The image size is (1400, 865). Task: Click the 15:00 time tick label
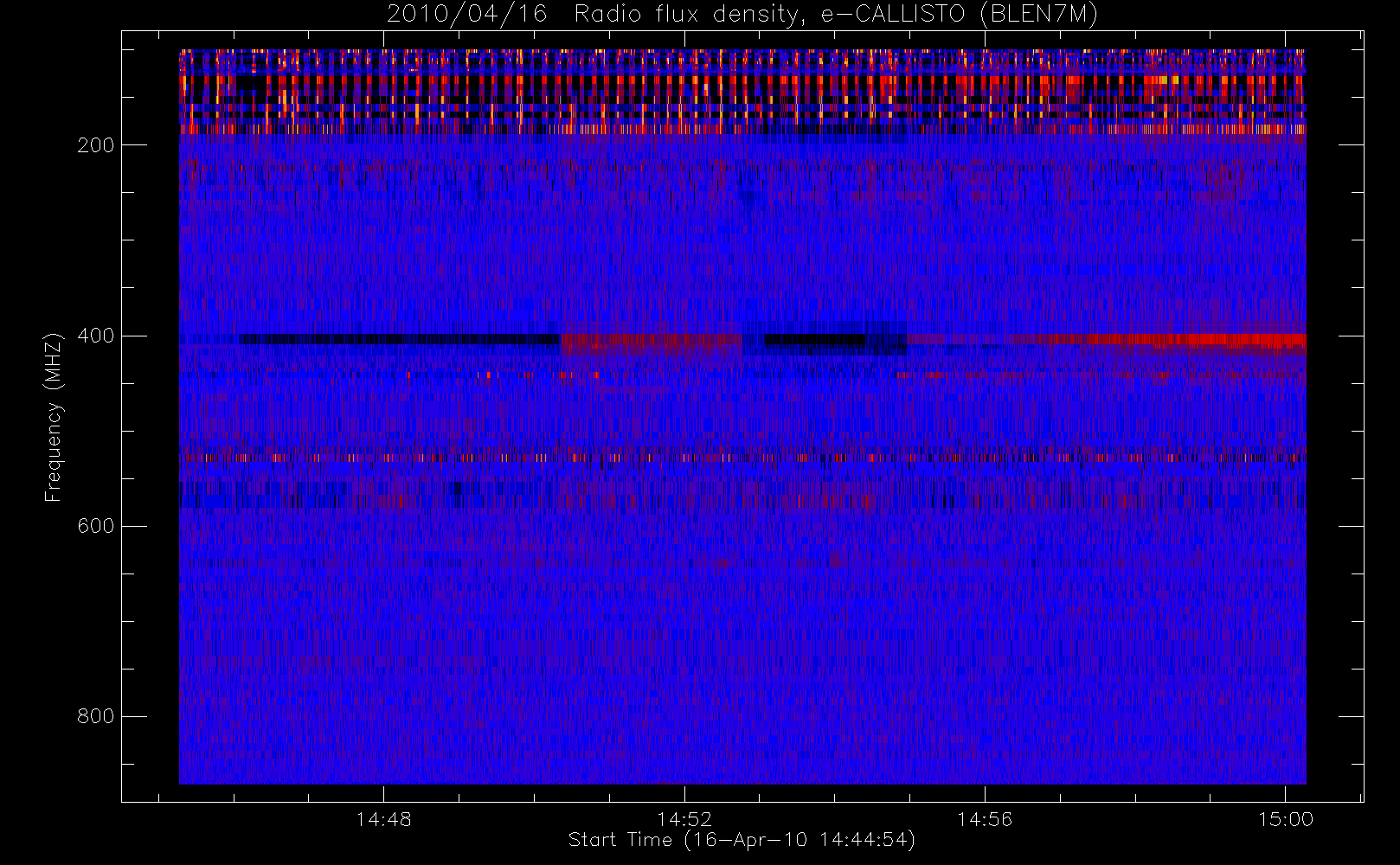click(x=1286, y=819)
